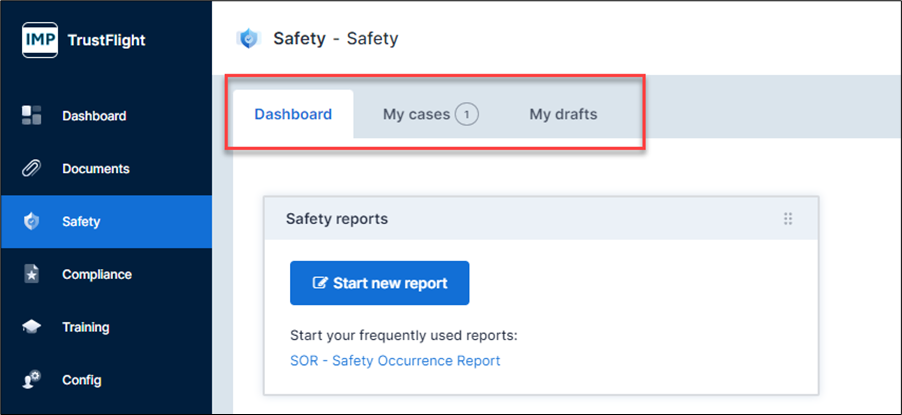902x415 pixels.
Task: Click the Safety shield icon in header
Action: click(248, 39)
